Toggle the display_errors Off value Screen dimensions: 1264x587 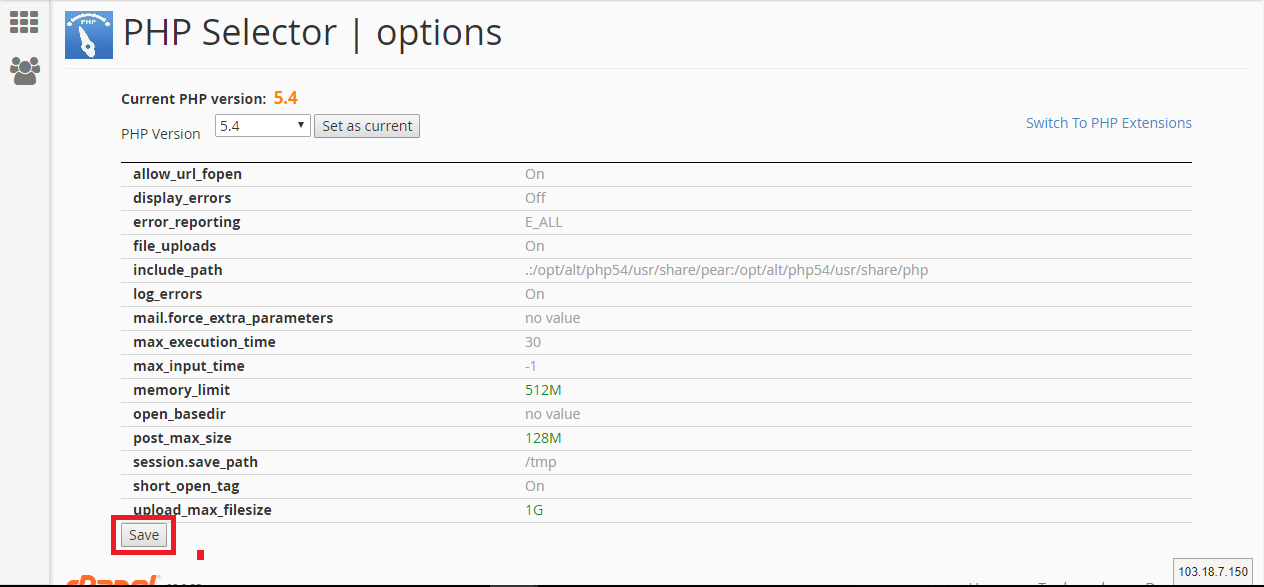(x=535, y=198)
